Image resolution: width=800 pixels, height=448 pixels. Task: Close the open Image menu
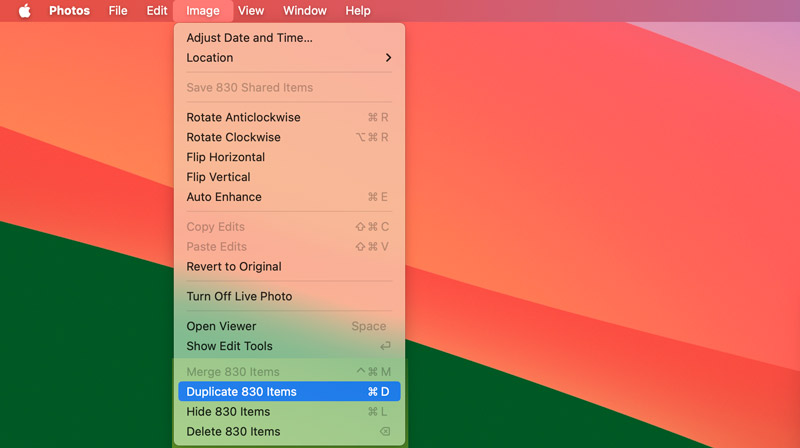(x=203, y=11)
